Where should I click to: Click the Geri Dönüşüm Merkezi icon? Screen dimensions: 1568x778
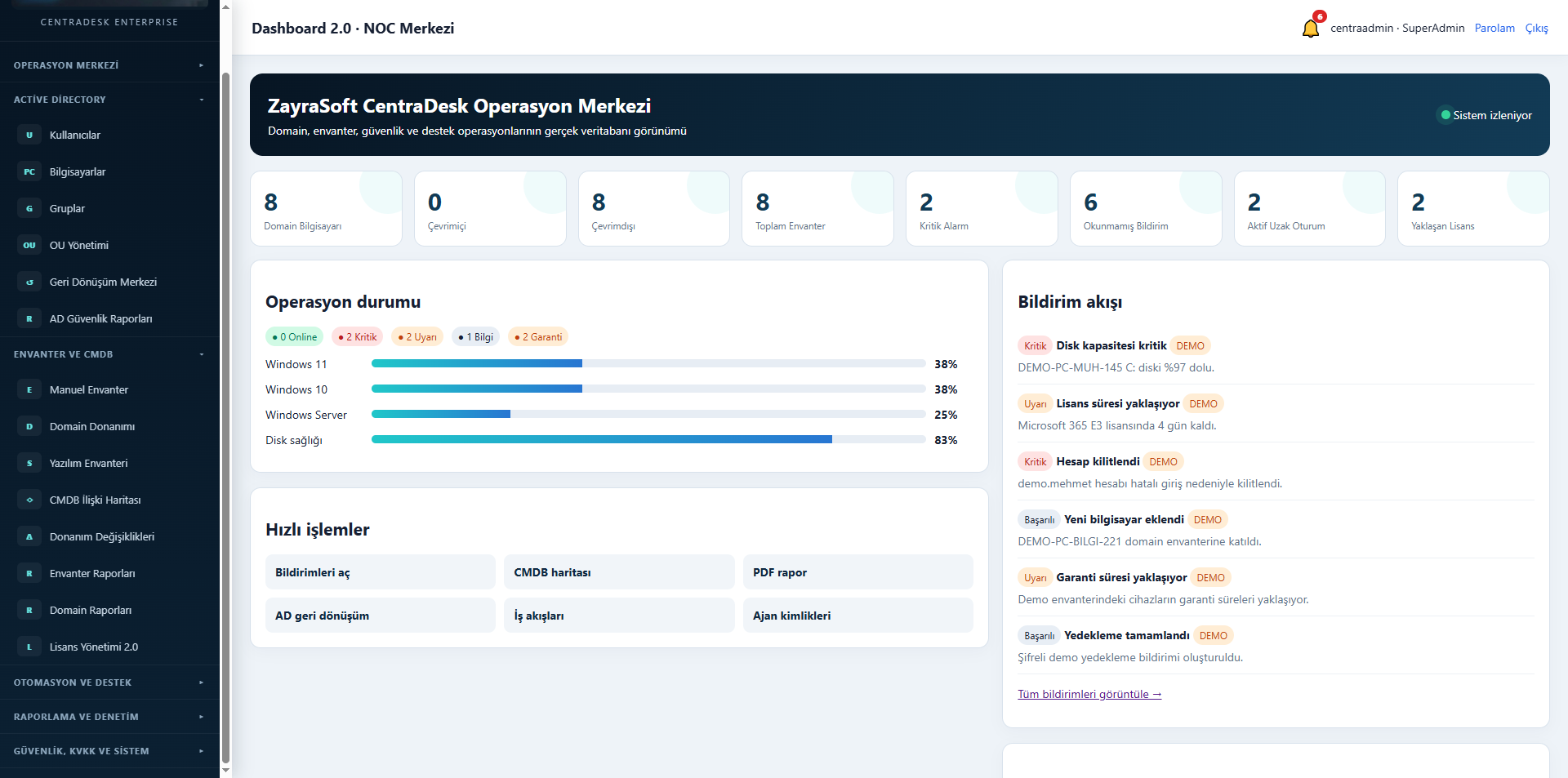(29, 282)
